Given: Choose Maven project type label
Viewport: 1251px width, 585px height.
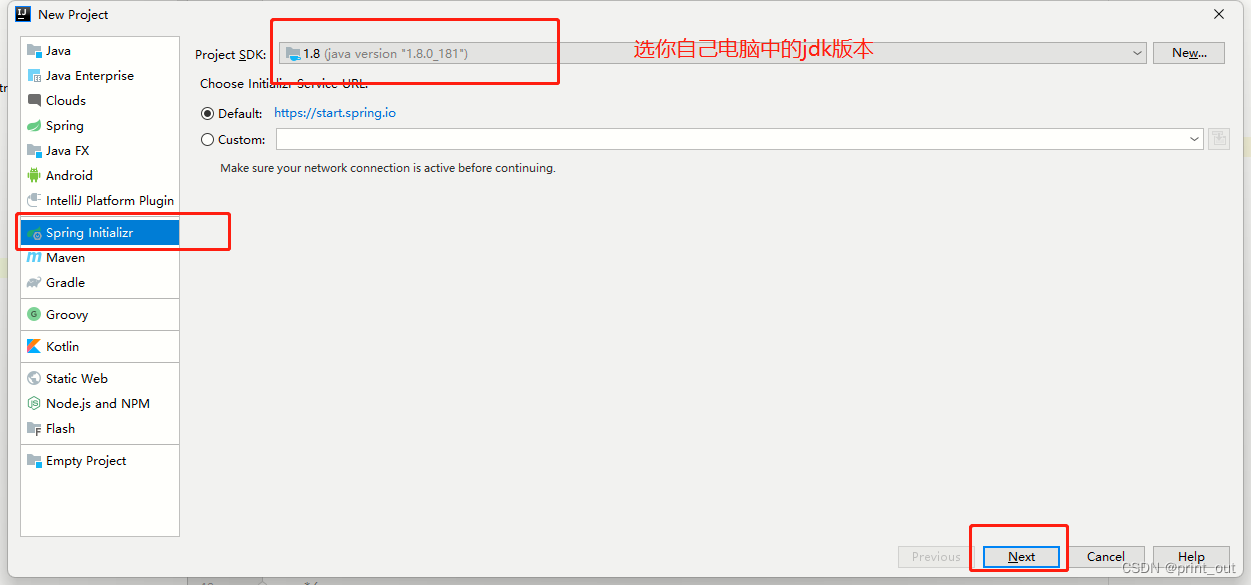Looking at the screenshot, I should pyautogui.click(x=66, y=258).
